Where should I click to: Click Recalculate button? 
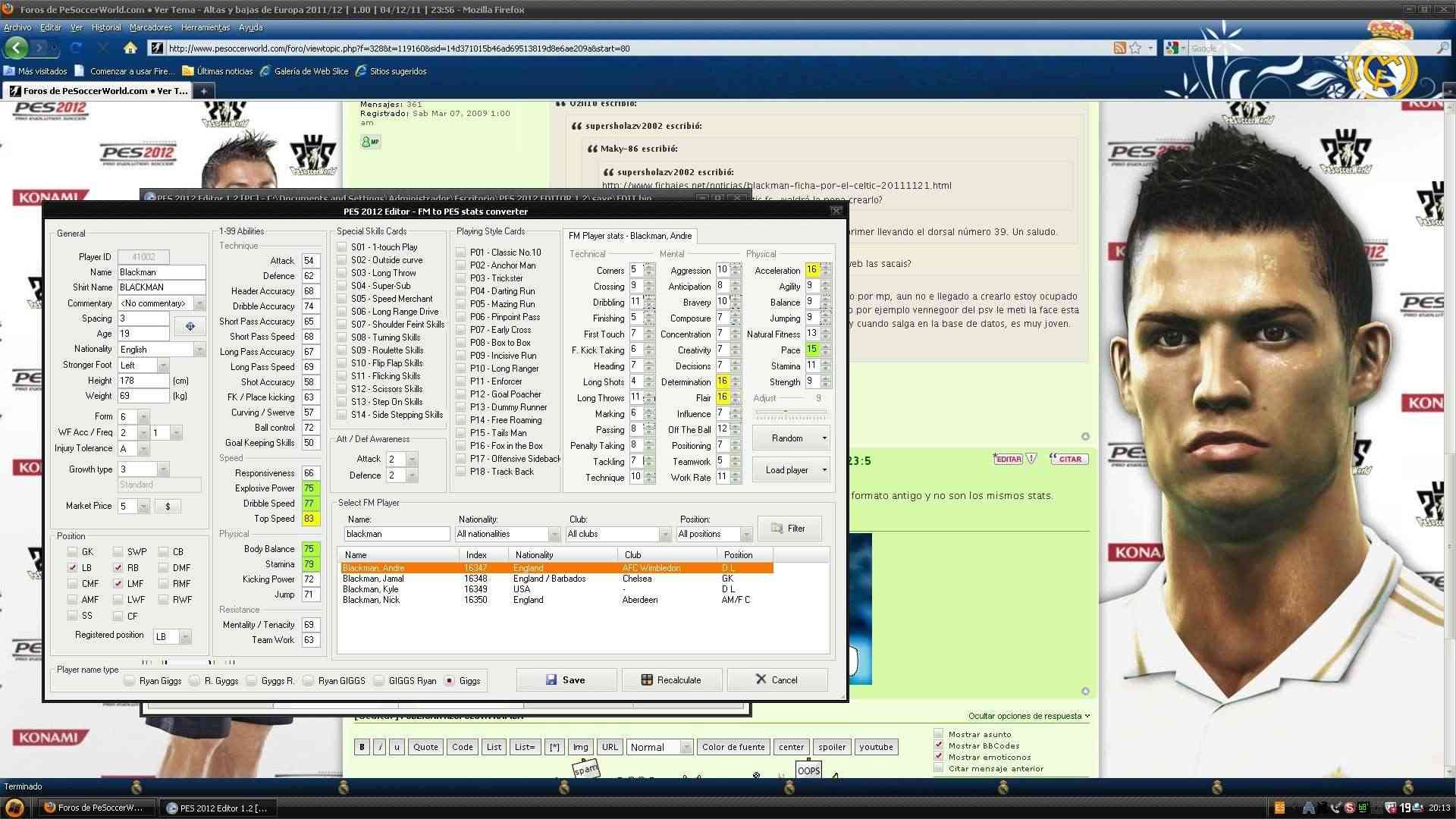tap(671, 680)
